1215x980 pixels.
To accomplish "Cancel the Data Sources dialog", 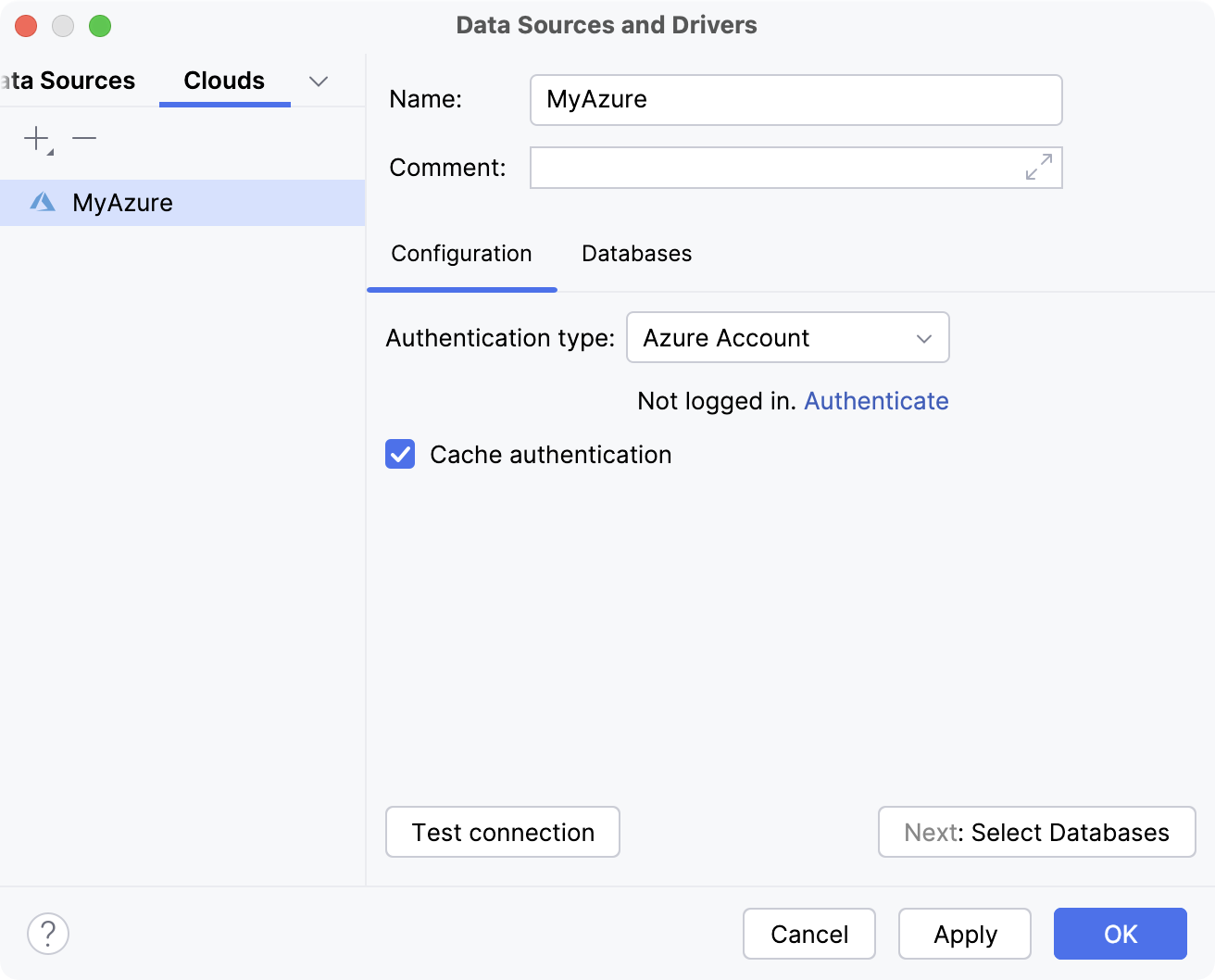I will pos(808,934).
